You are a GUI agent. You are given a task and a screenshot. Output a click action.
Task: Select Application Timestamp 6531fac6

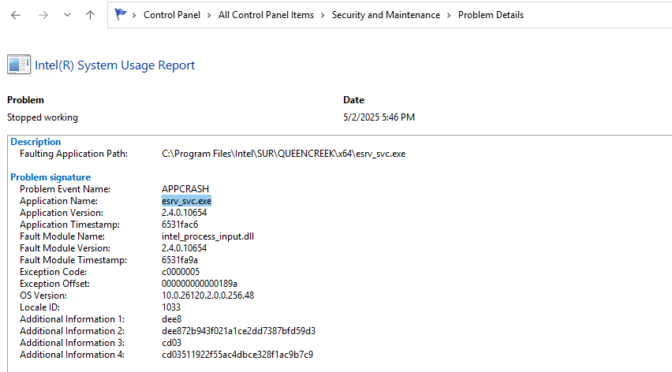point(180,225)
